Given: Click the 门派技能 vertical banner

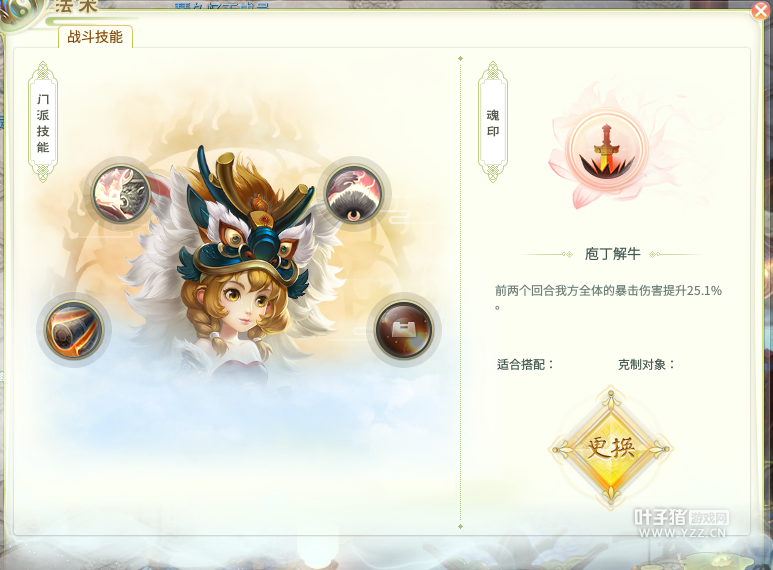Looking at the screenshot, I should [43, 122].
